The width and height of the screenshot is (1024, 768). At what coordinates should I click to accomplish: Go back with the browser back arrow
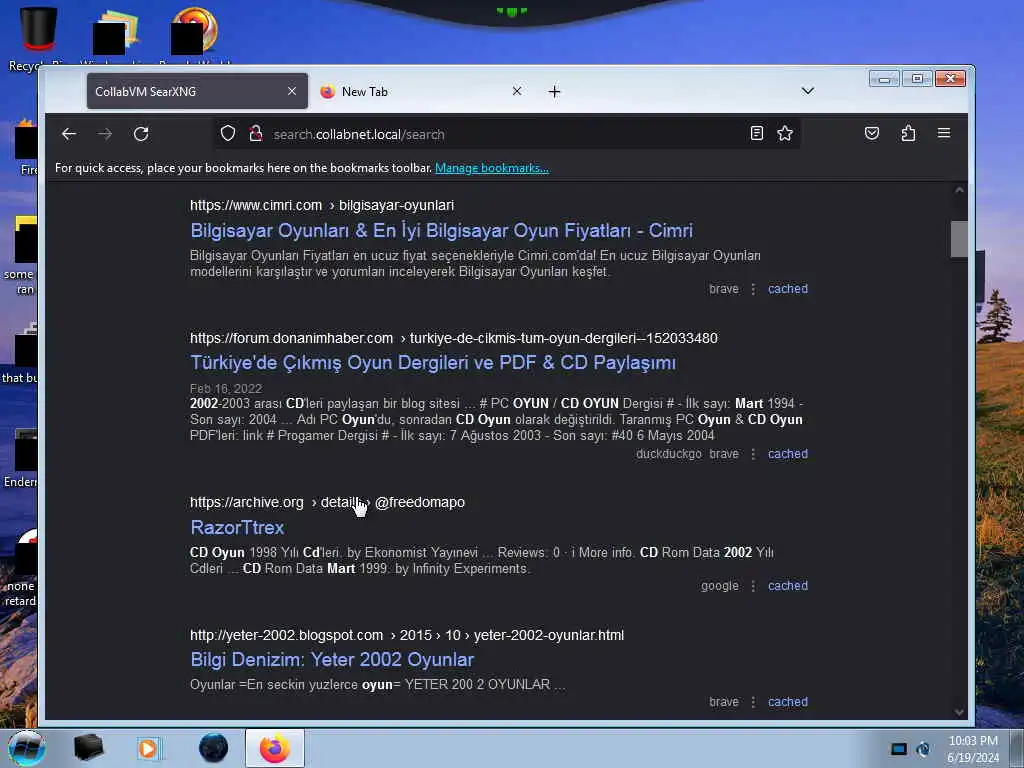(x=69, y=134)
